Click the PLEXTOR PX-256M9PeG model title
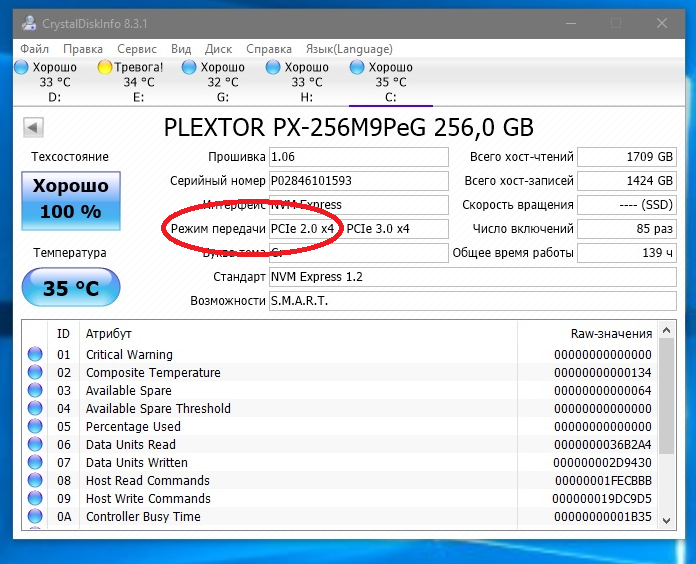The image size is (696, 564). pos(348,127)
